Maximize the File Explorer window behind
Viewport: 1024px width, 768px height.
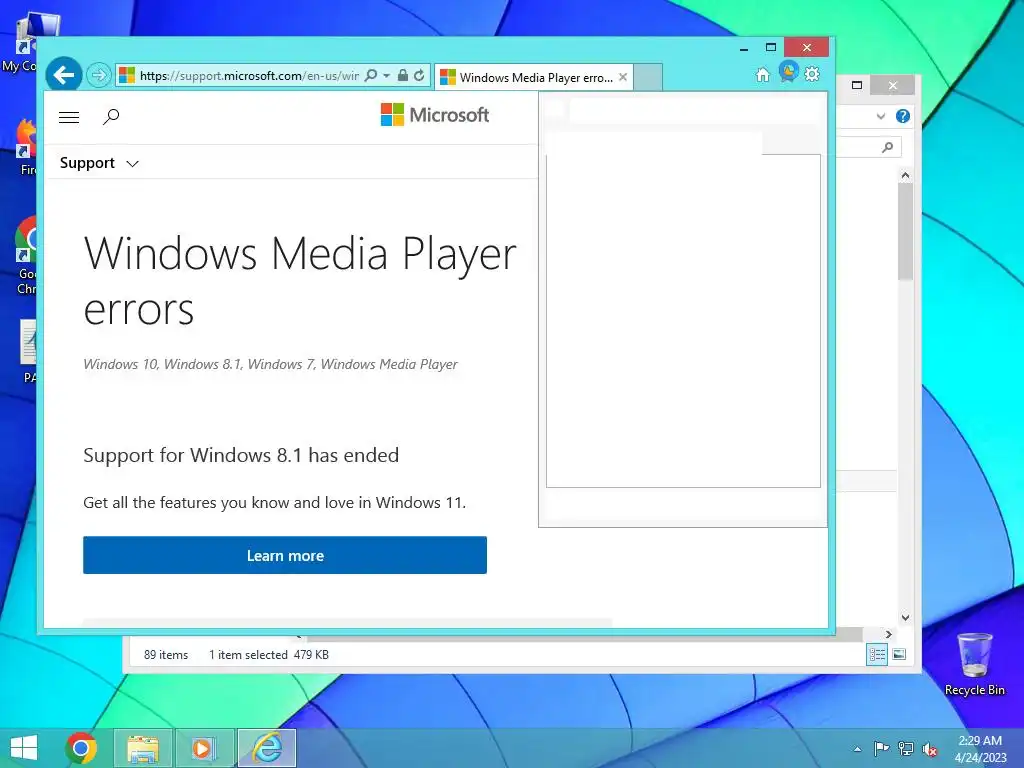pos(857,85)
